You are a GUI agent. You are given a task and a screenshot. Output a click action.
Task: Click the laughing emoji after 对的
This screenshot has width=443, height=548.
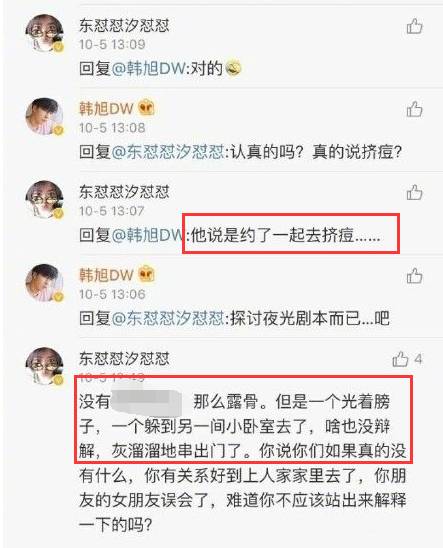click(233, 68)
